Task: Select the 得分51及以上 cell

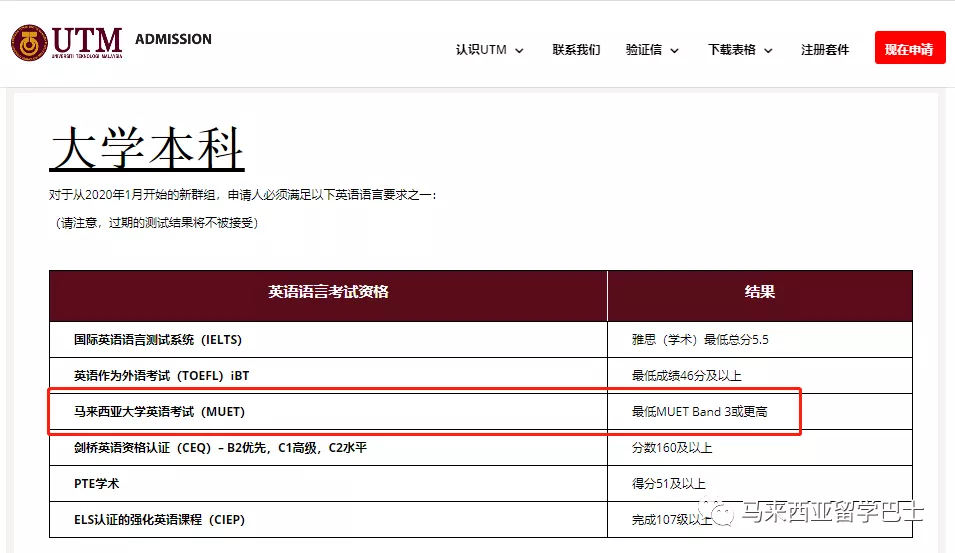Action: [x=760, y=484]
